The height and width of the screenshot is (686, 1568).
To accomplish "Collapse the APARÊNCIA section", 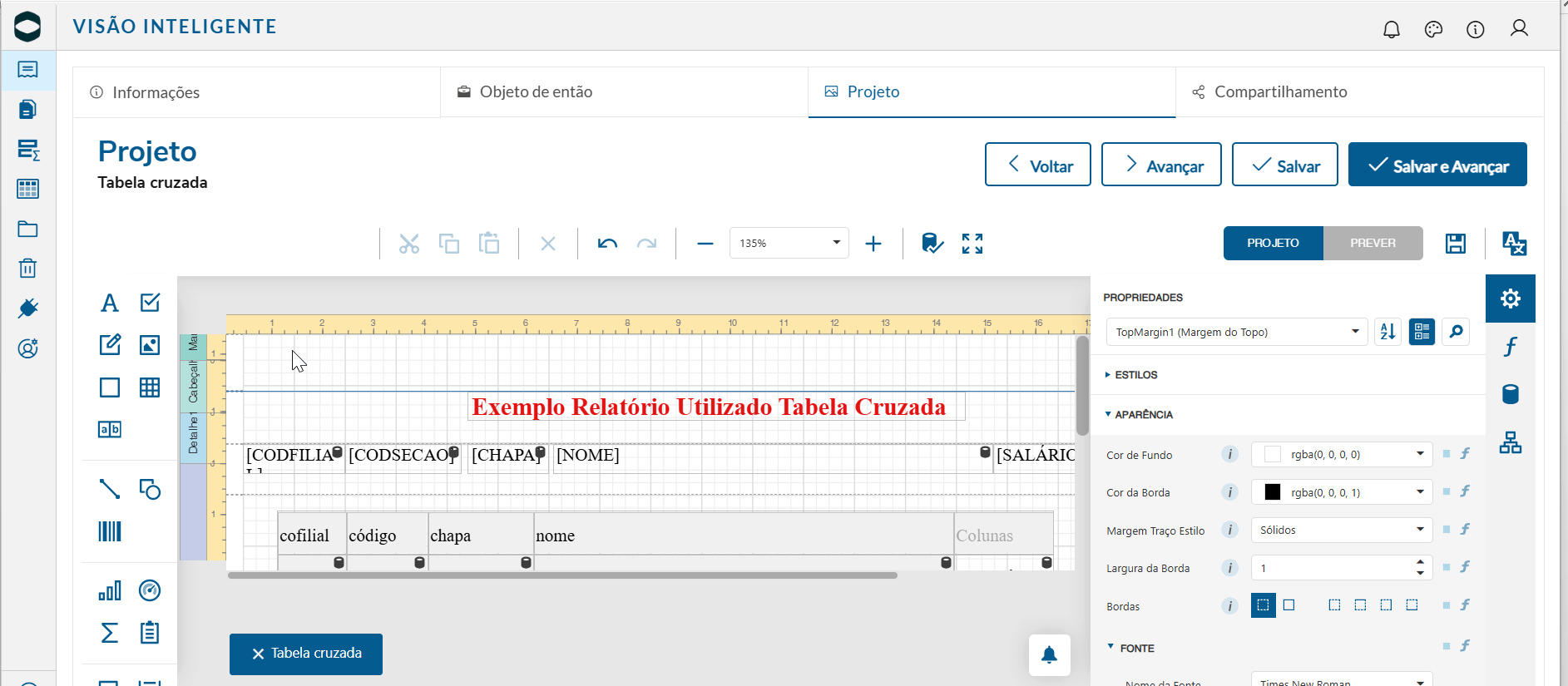I will pyautogui.click(x=1139, y=414).
